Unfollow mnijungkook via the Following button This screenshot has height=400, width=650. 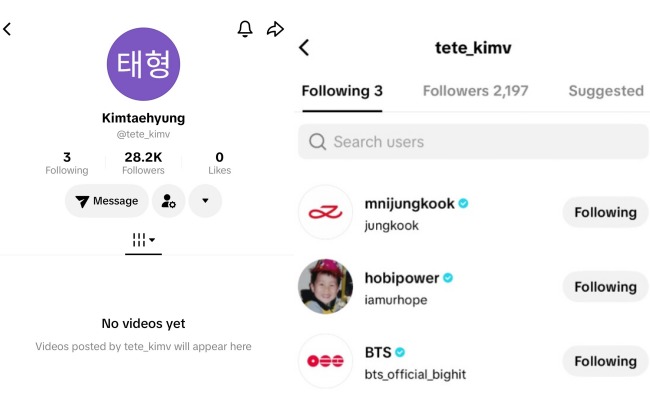click(x=605, y=212)
